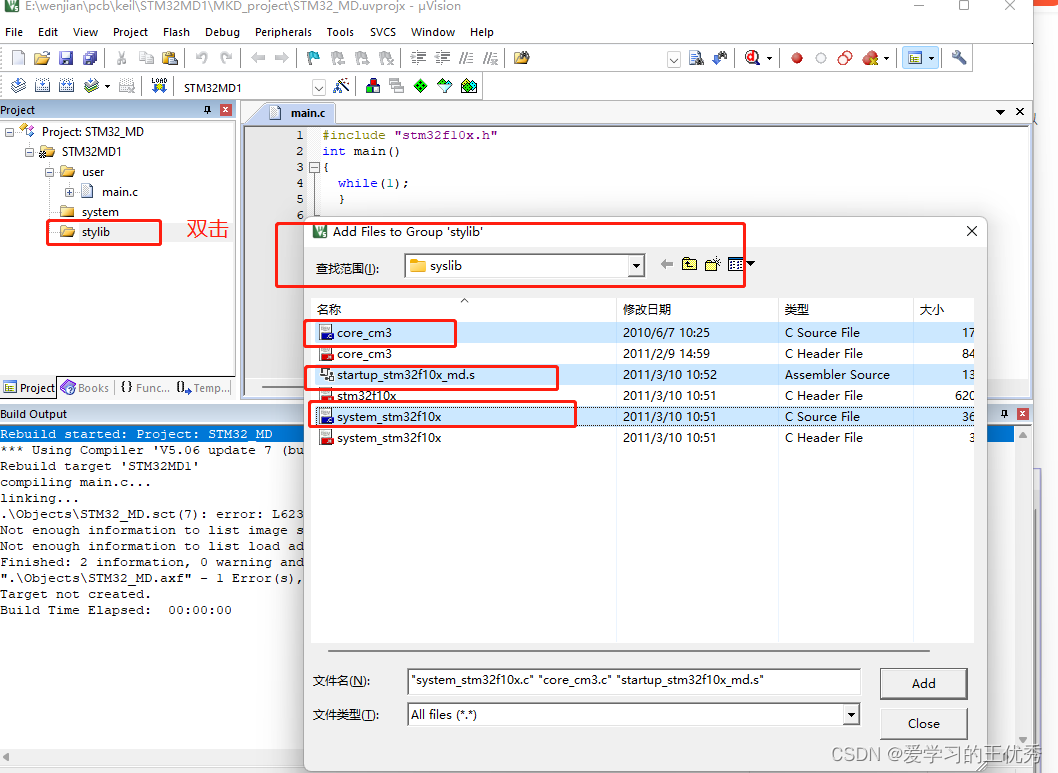Viewport: 1058px width, 773px height.
Task: Click the Add button in the dialog
Action: click(922, 683)
